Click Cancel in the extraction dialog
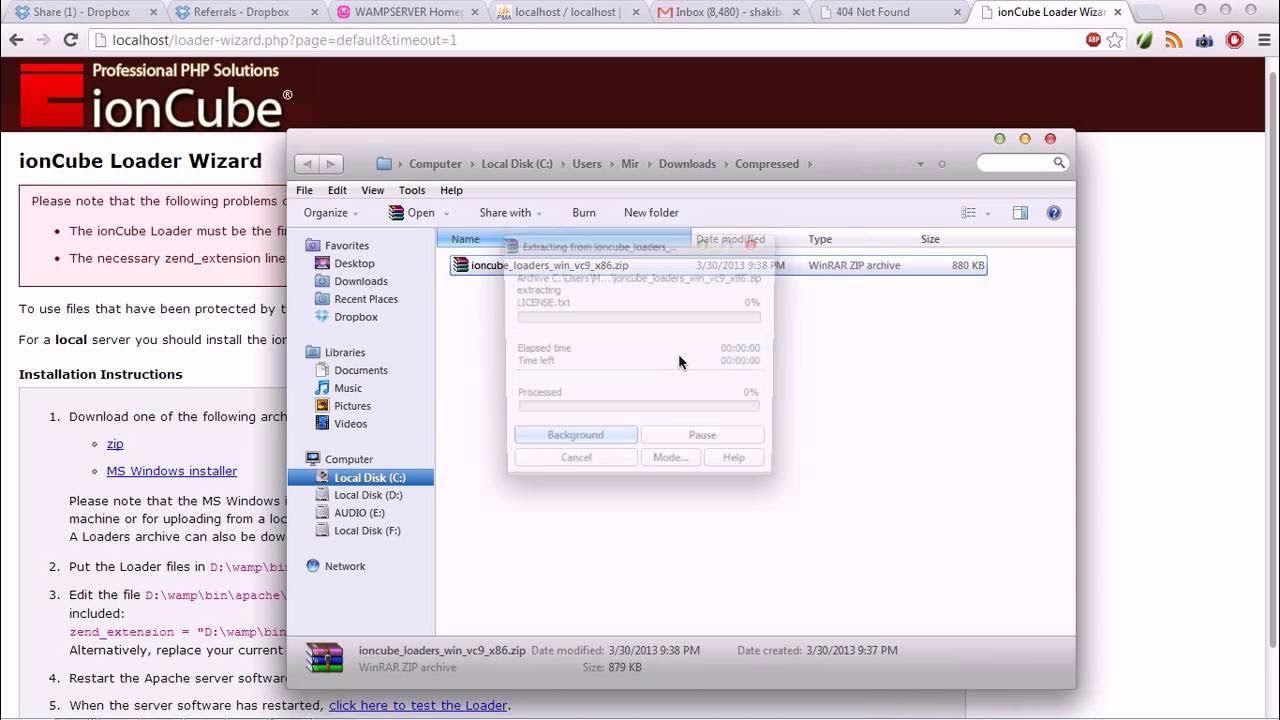Image resolution: width=1280 pixels, height=720 pixels. click(576, 457)
